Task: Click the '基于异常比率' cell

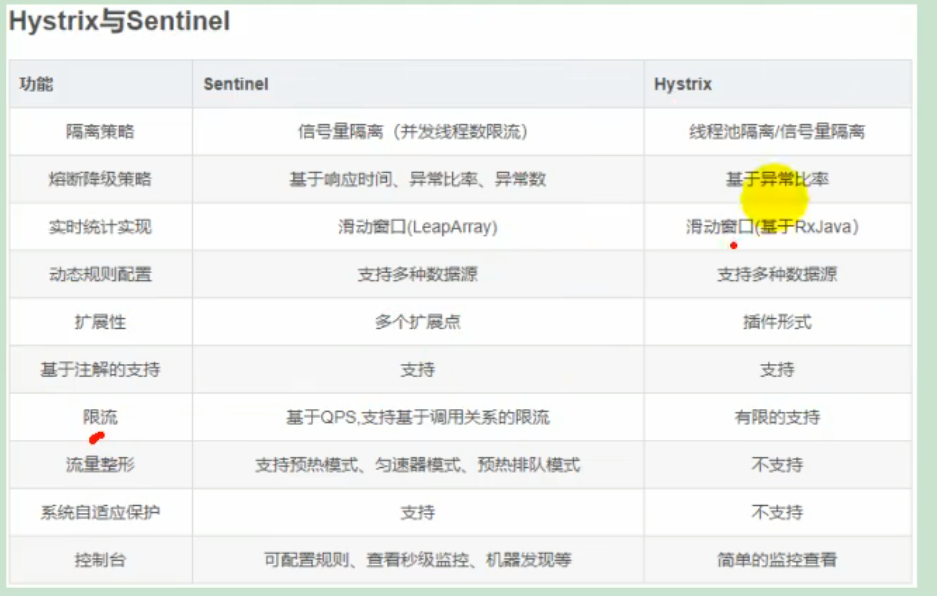Action: [x=777, y=179]
